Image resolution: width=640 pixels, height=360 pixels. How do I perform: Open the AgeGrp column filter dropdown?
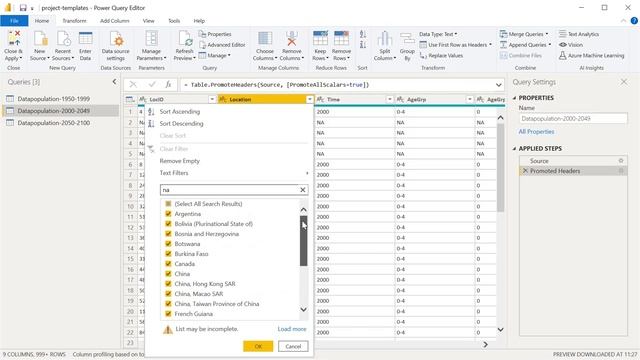click(469, 99)
